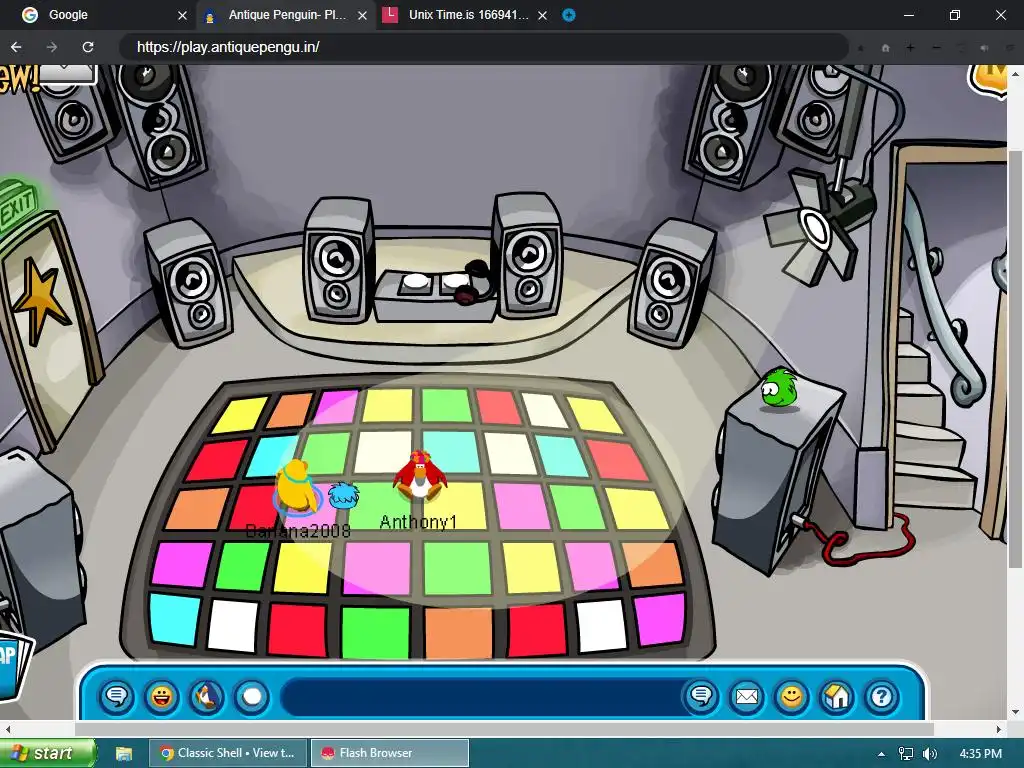Click the green puffle on the speaker
Screen dimensions: 1024x768
(778, 388)
